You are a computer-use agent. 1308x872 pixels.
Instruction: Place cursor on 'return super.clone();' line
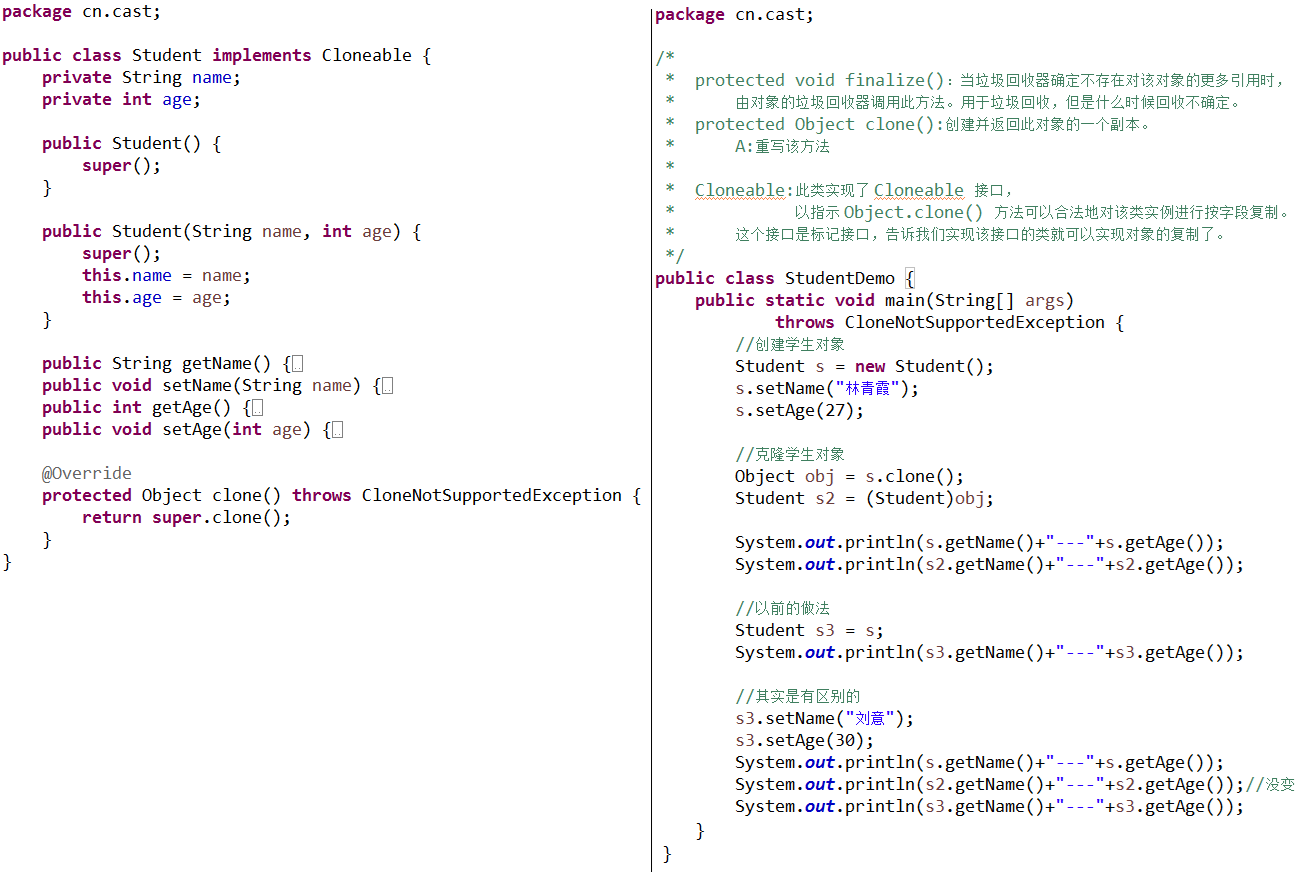(x=186, y=517)
